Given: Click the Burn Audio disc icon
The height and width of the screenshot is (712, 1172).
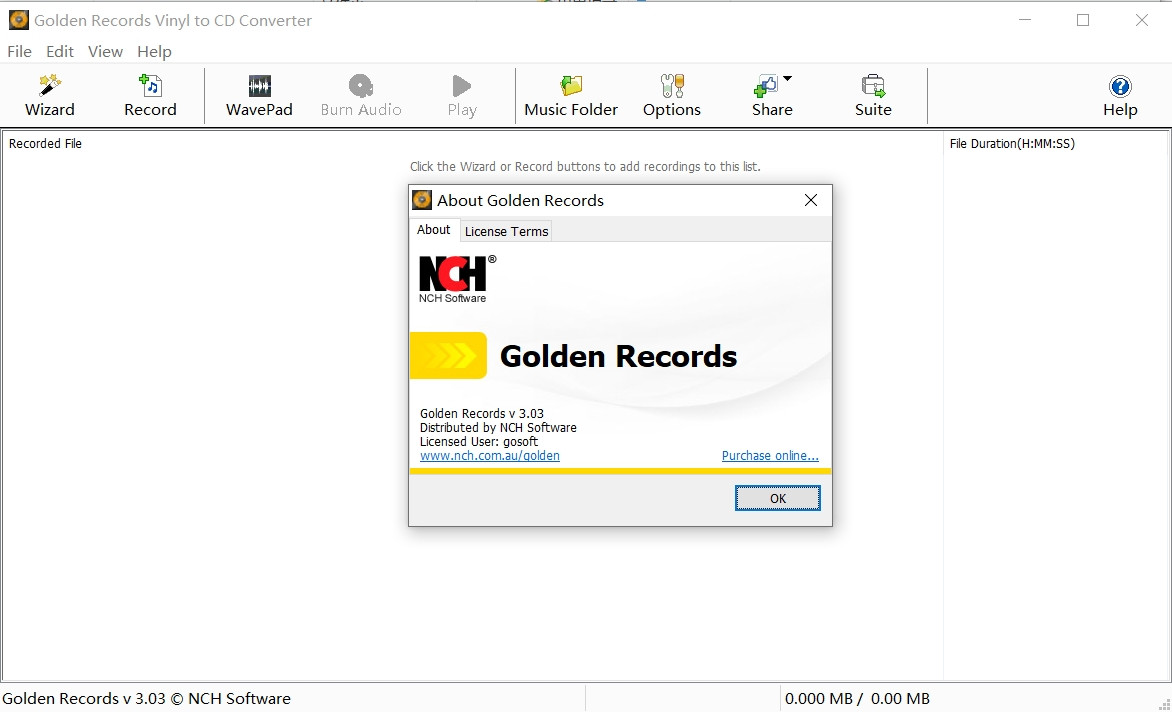Looking at the screenshot, I should click(x=361, y=86).
